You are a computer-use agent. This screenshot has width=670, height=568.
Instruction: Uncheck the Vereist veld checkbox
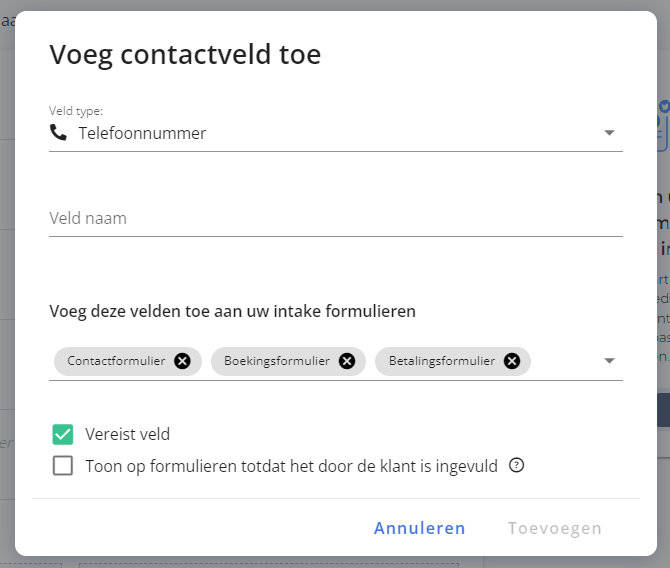point(63,434)
